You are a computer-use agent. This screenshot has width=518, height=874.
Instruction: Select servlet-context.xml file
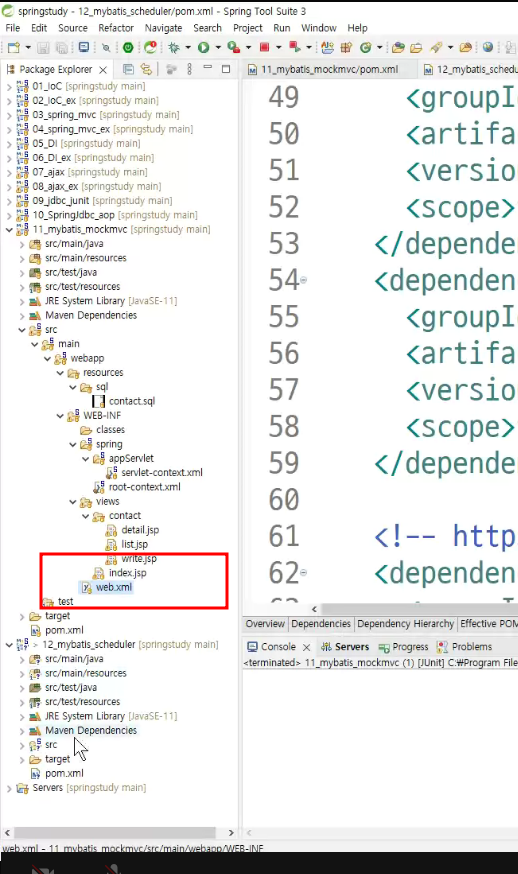click(x=162, y=473)
